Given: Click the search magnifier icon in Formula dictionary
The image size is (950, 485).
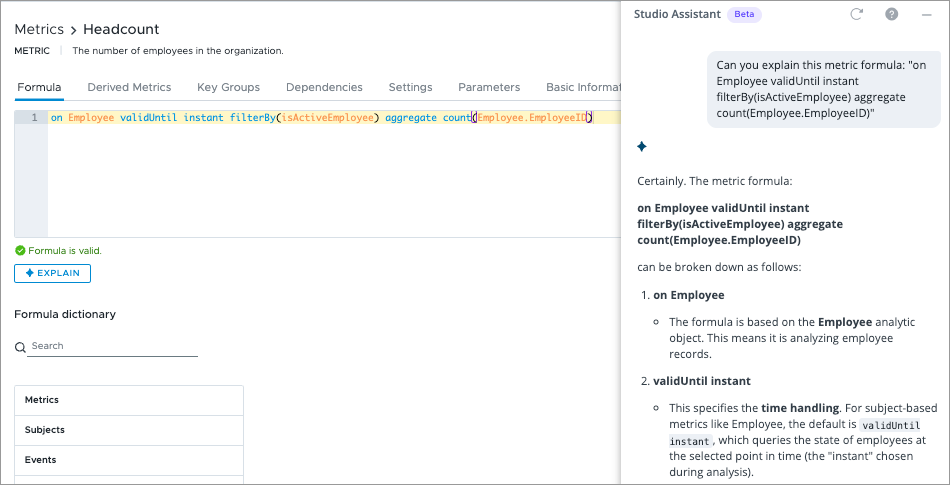Looking at the screenshot, I should [20, 347].
